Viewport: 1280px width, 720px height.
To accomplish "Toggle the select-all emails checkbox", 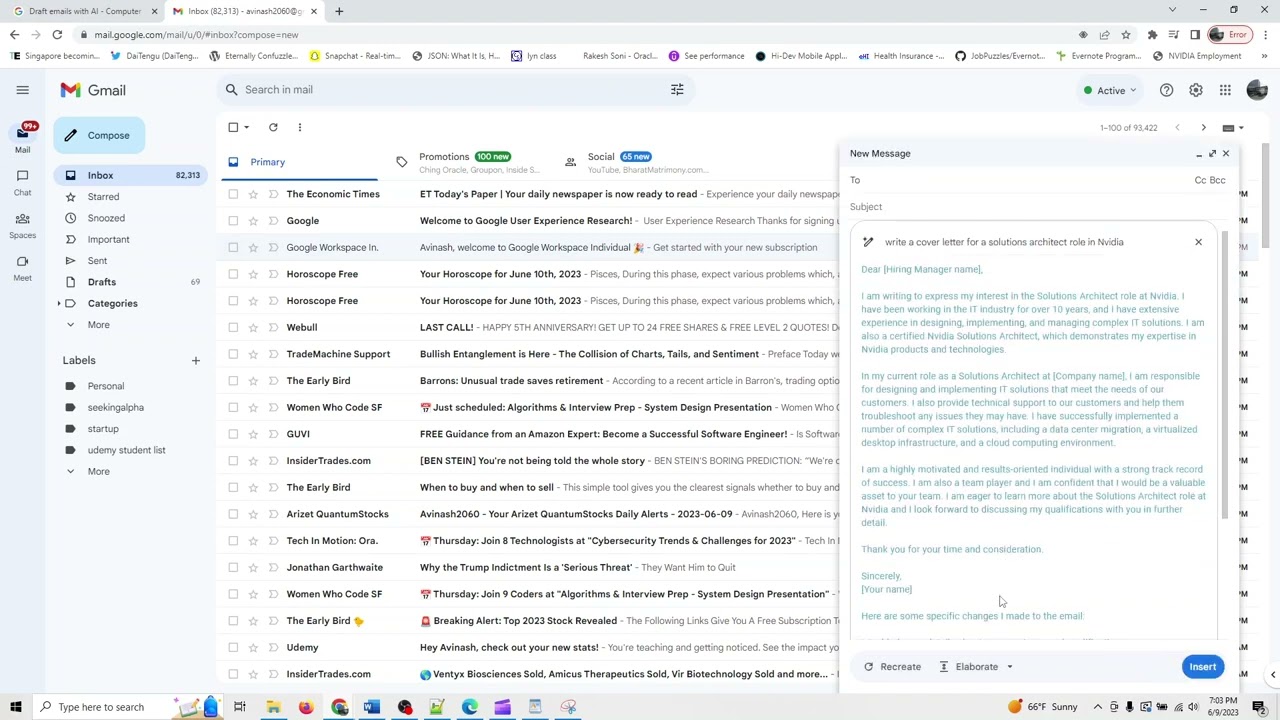I will [233, 127].
